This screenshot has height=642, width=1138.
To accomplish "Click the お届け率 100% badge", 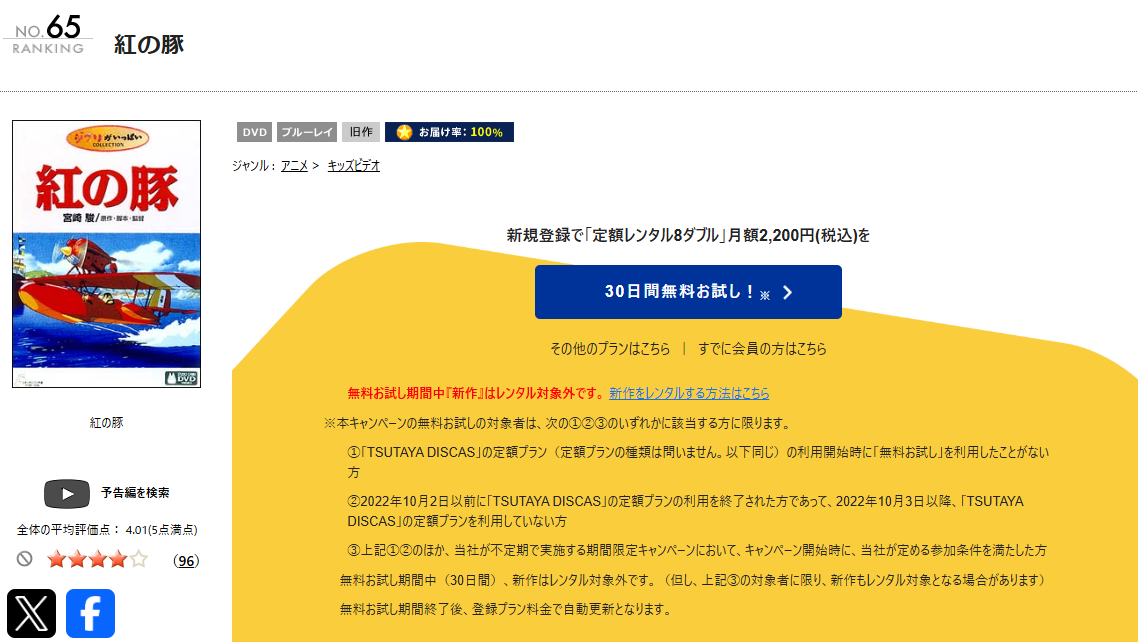I will coord(449,131).
